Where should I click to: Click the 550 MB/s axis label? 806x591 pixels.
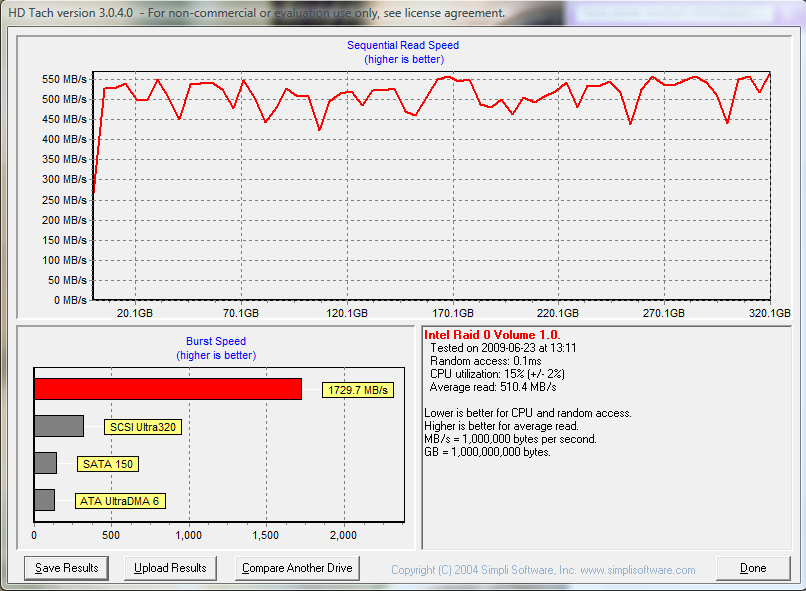point(64,79)
